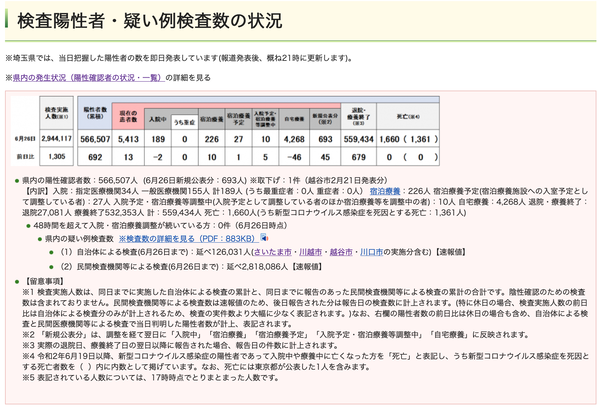Open the 検査数の詳細を見る PDF link
The height and width of the screenshot is (408, 600).
click(x=186, y=238)
